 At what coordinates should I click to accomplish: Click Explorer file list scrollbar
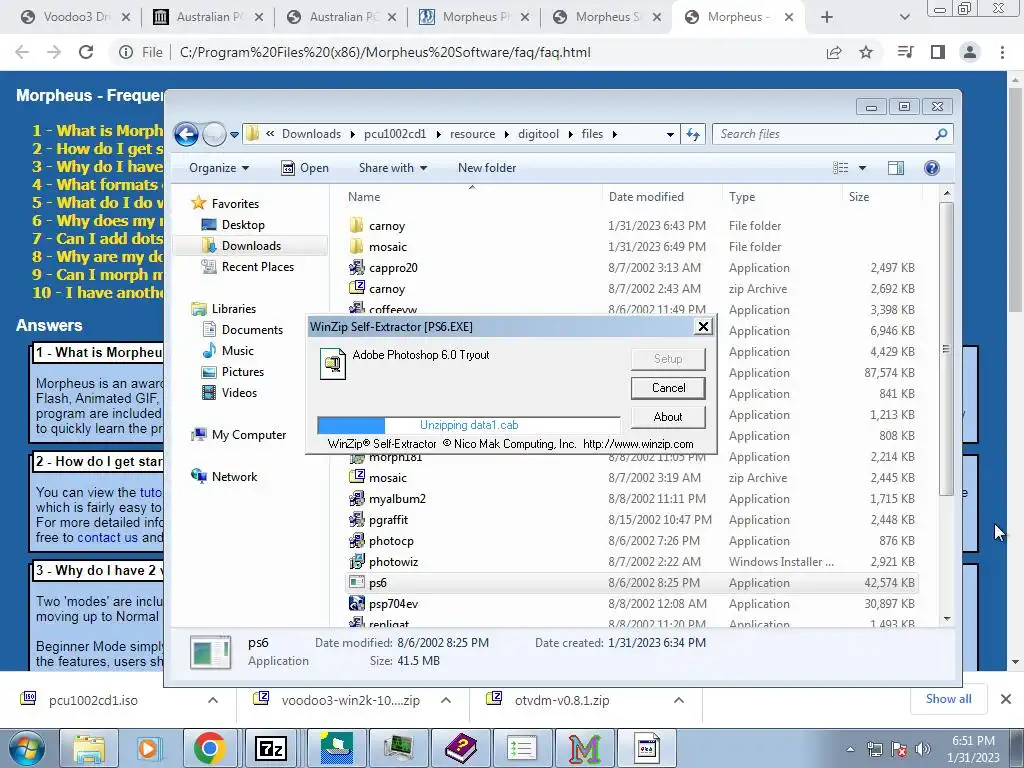point(946,349)
